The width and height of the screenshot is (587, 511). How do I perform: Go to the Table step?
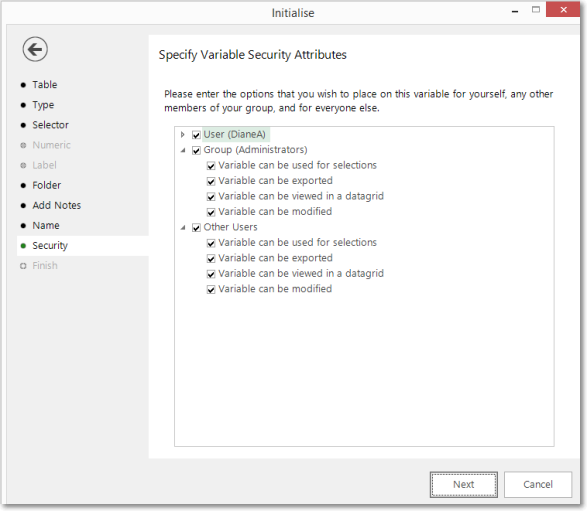(x=45, y=85)
